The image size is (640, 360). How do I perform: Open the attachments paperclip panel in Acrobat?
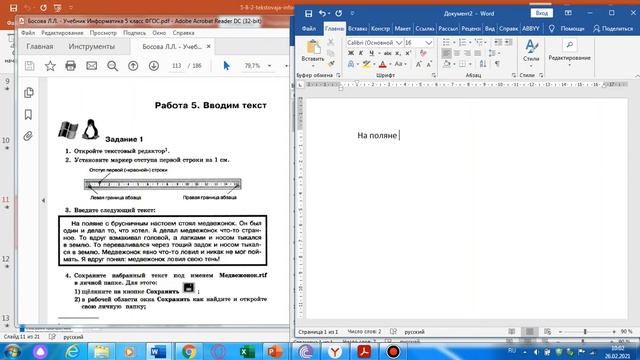pyautogui.click(x=28, y=136)
